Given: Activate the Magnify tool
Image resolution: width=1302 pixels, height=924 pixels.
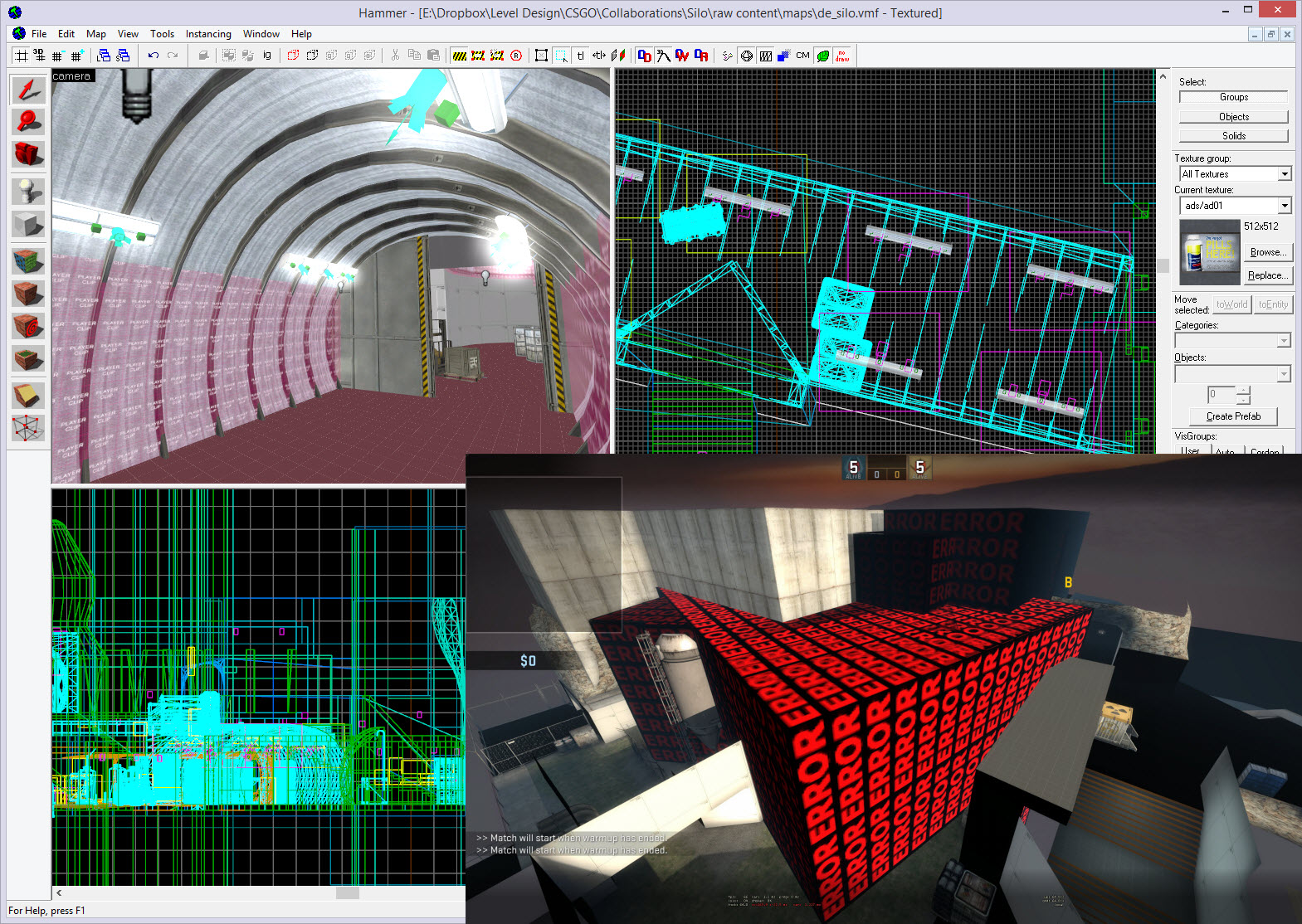Looking at the screenshot, I should [x=28, y=122].
